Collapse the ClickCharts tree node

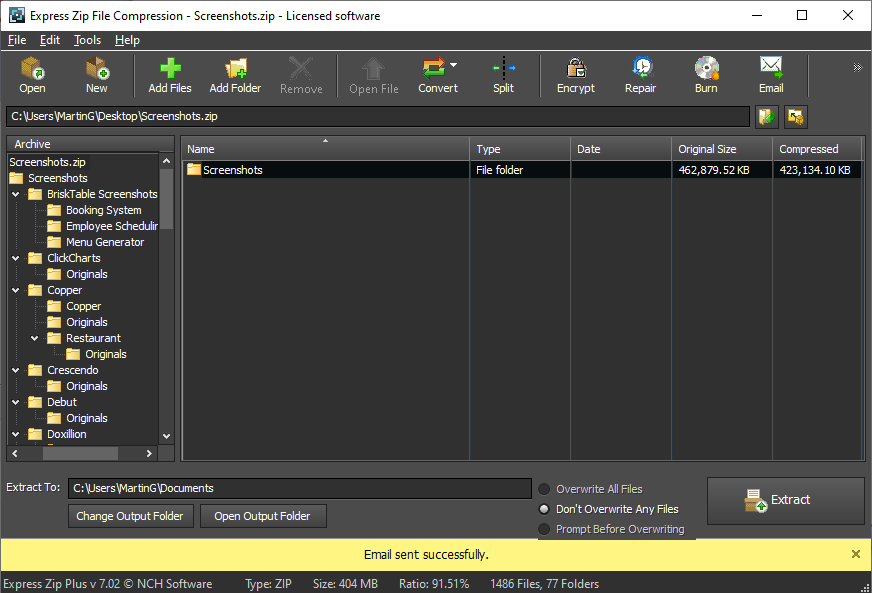(x=16, y=258)
